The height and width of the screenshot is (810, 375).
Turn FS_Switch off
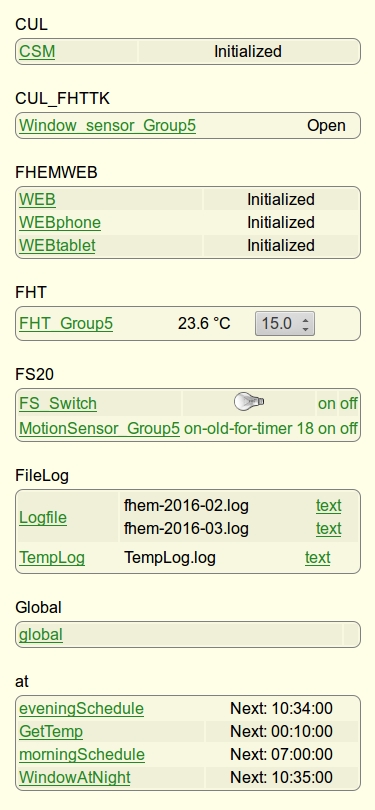pos(349,403)
